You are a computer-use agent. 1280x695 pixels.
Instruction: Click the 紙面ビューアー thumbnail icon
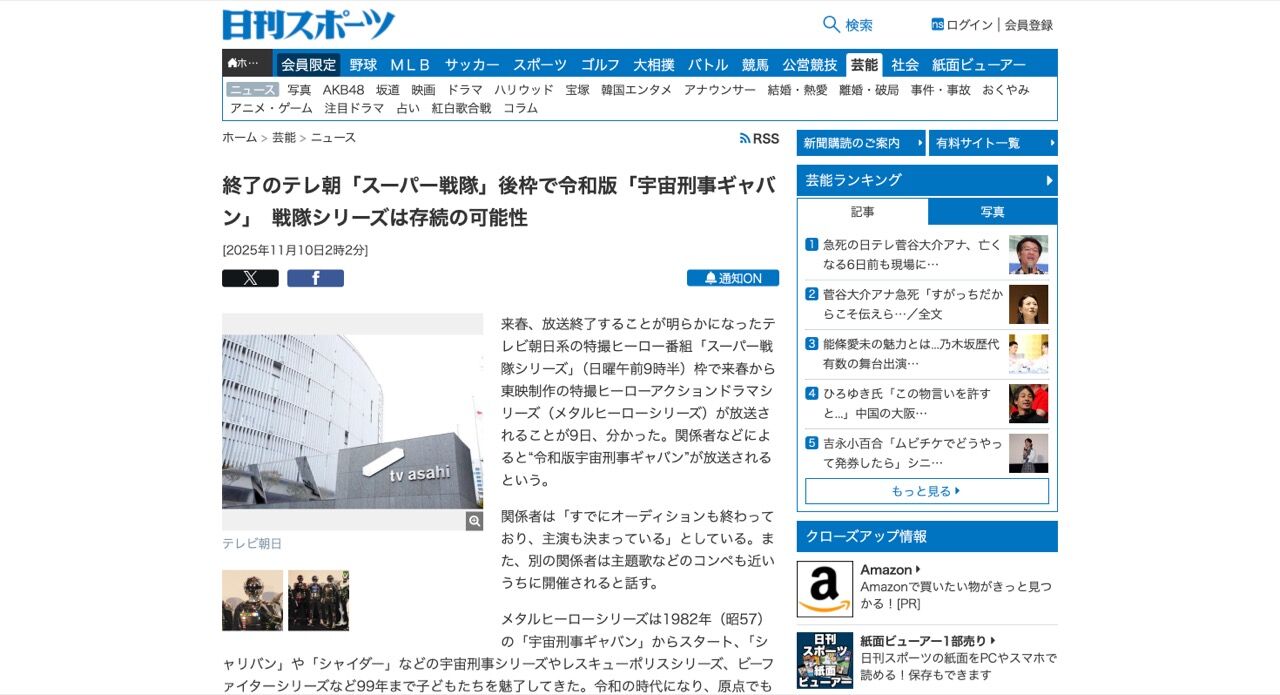[x=825, y=660]
